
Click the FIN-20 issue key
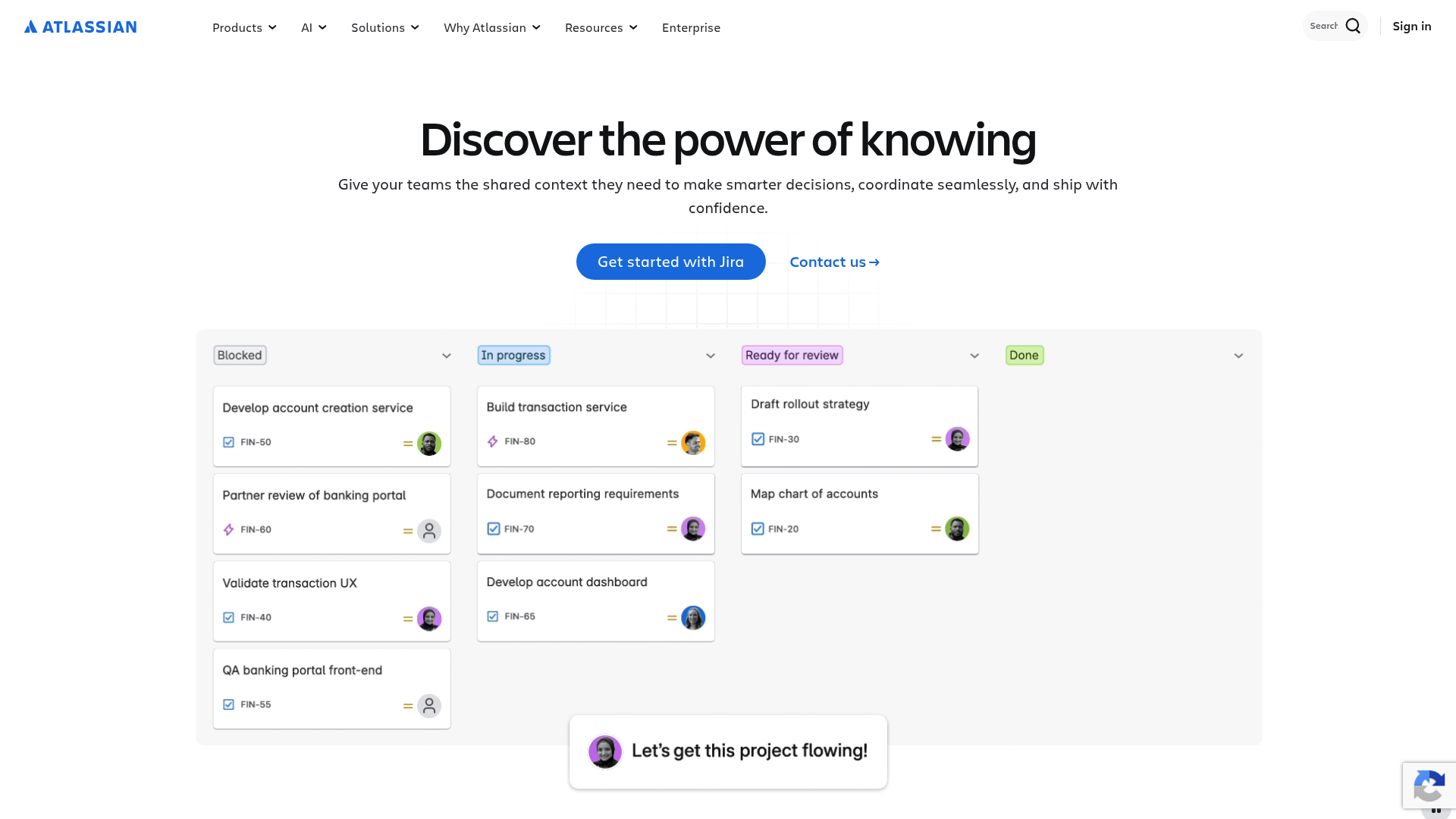coord(783,529)
